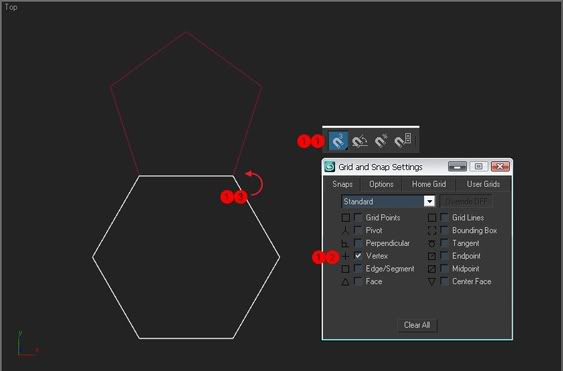Viewport: 563px width, 371px height.
Task: Select the User Grids tab
Action: (x=483, y=184)
